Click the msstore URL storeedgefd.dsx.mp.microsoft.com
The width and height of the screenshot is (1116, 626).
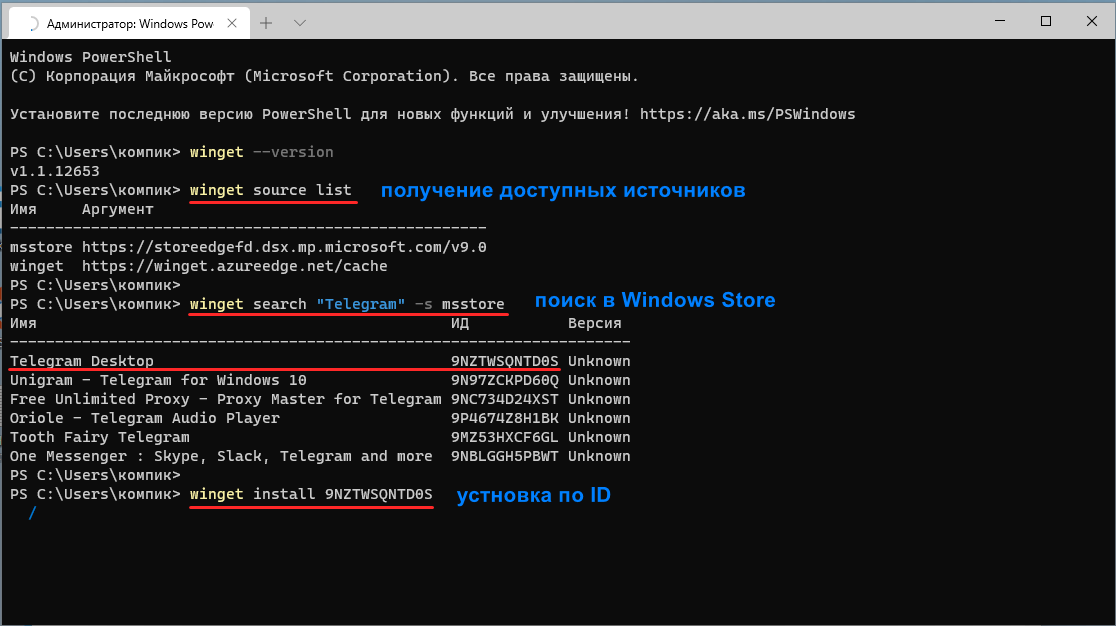[x=284, y=248]
